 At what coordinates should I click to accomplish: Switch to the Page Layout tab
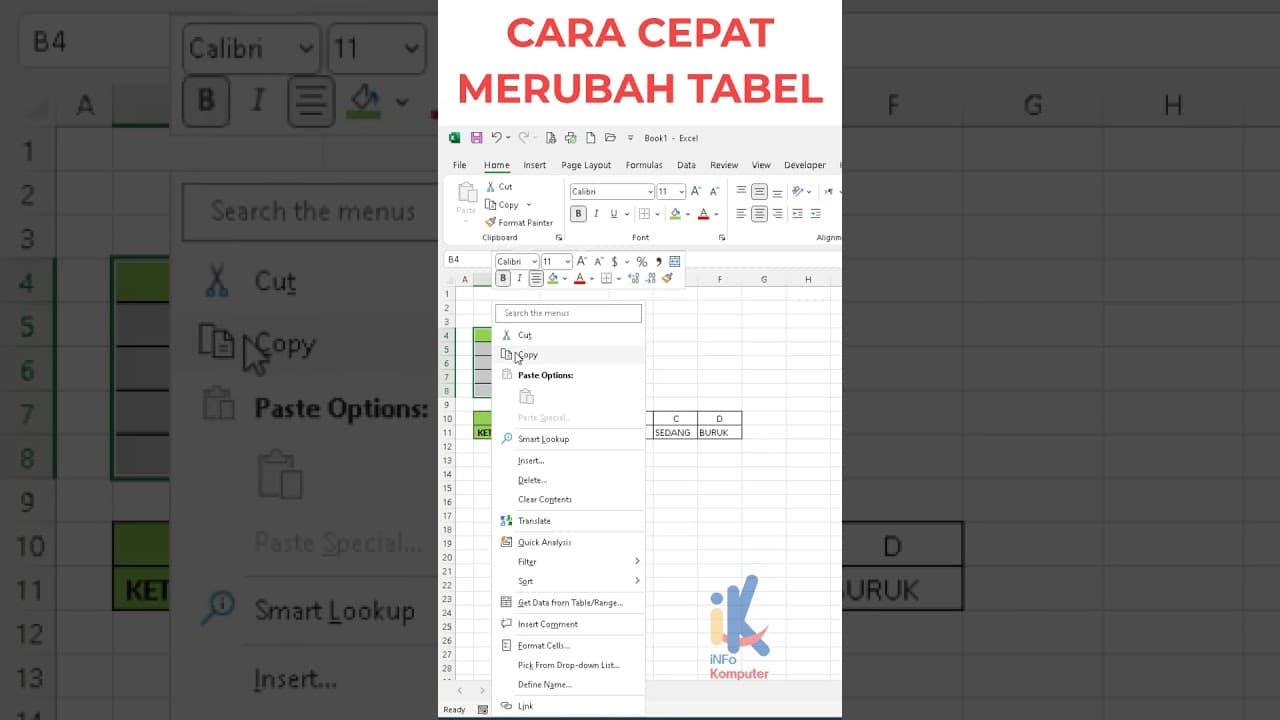[x=586, y=165]
